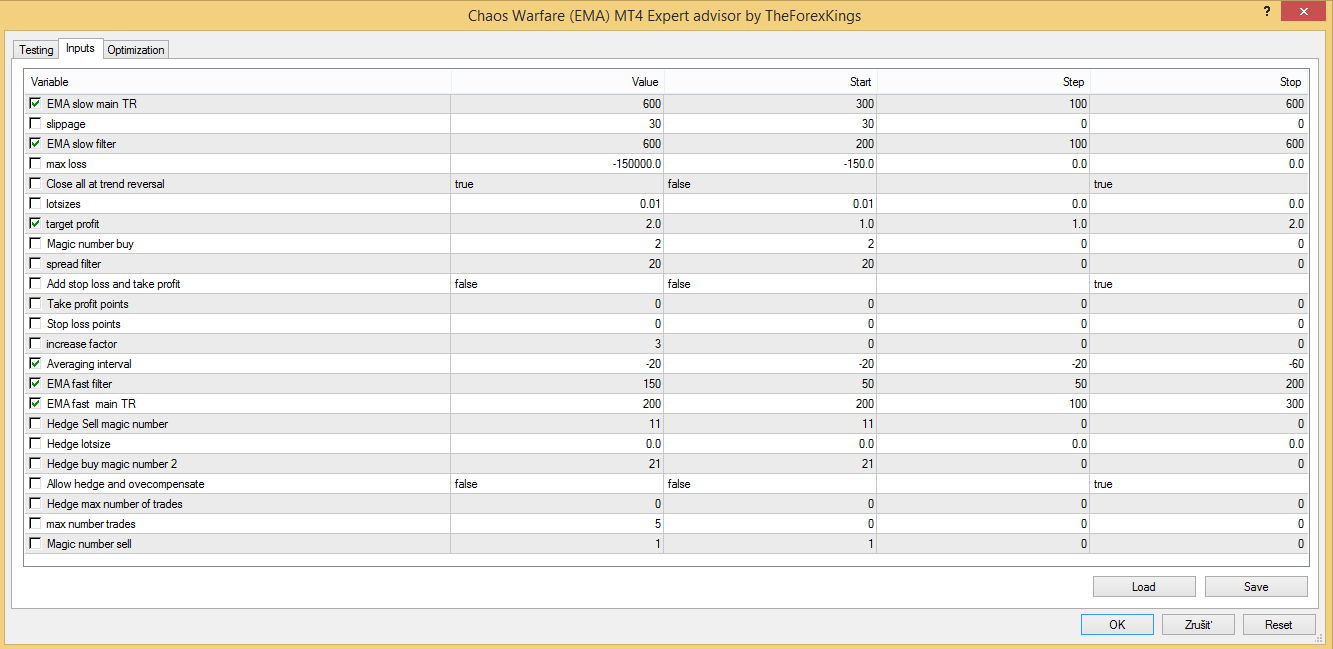Enable Hedge max number of trades checkbox
The height and width of the screenshot is (649, 1333).
36,504
